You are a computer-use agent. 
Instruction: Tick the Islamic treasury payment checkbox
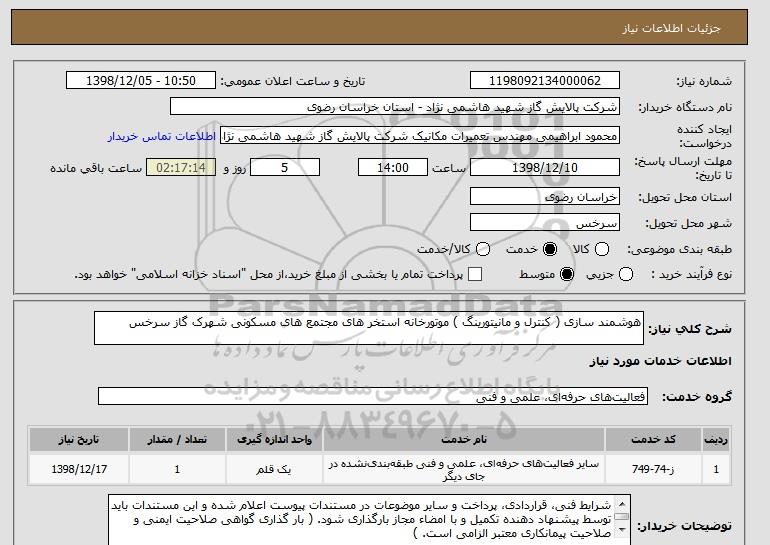(x=475, y=274)
